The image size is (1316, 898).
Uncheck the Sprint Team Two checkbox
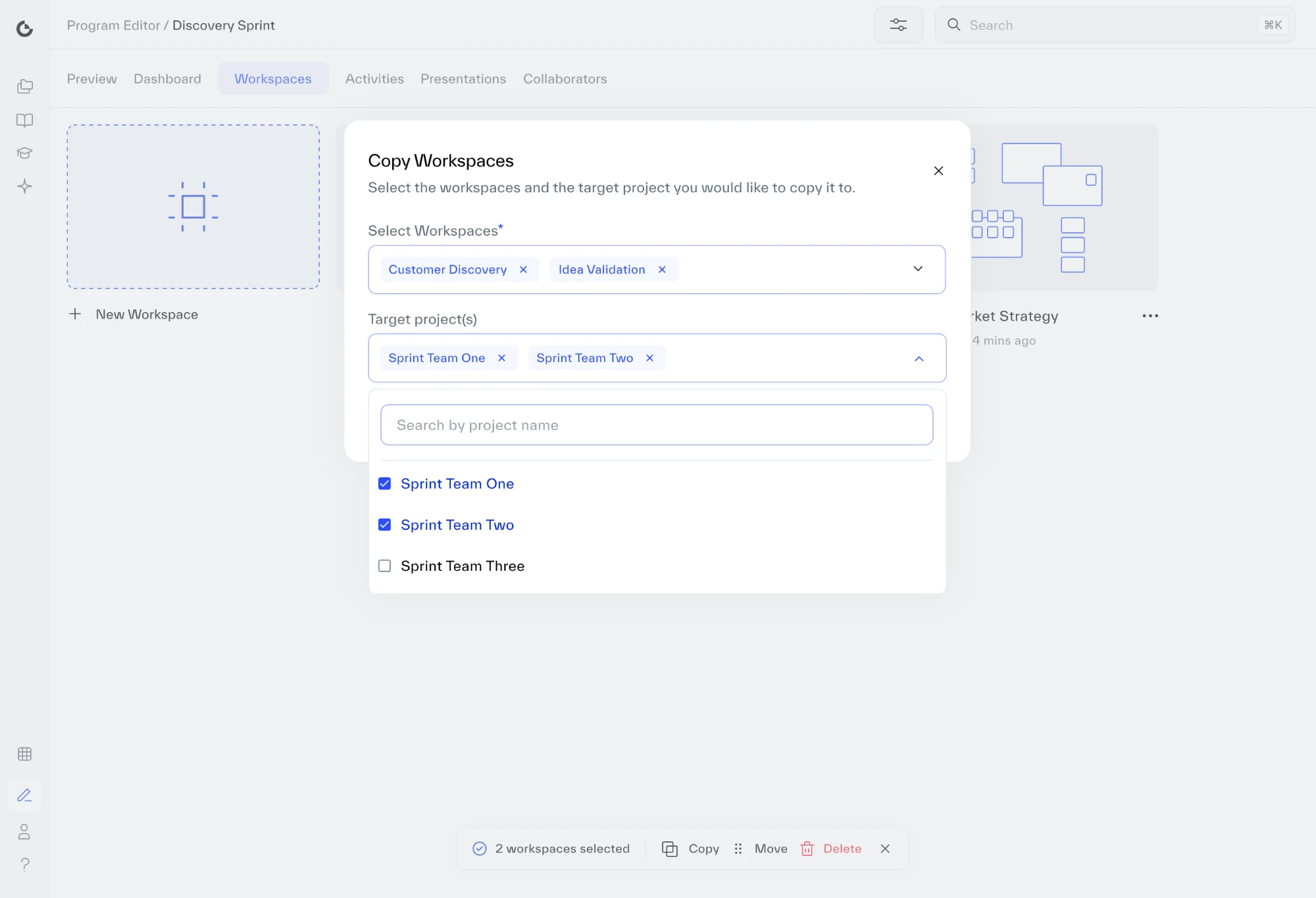(x=385, y=525)
